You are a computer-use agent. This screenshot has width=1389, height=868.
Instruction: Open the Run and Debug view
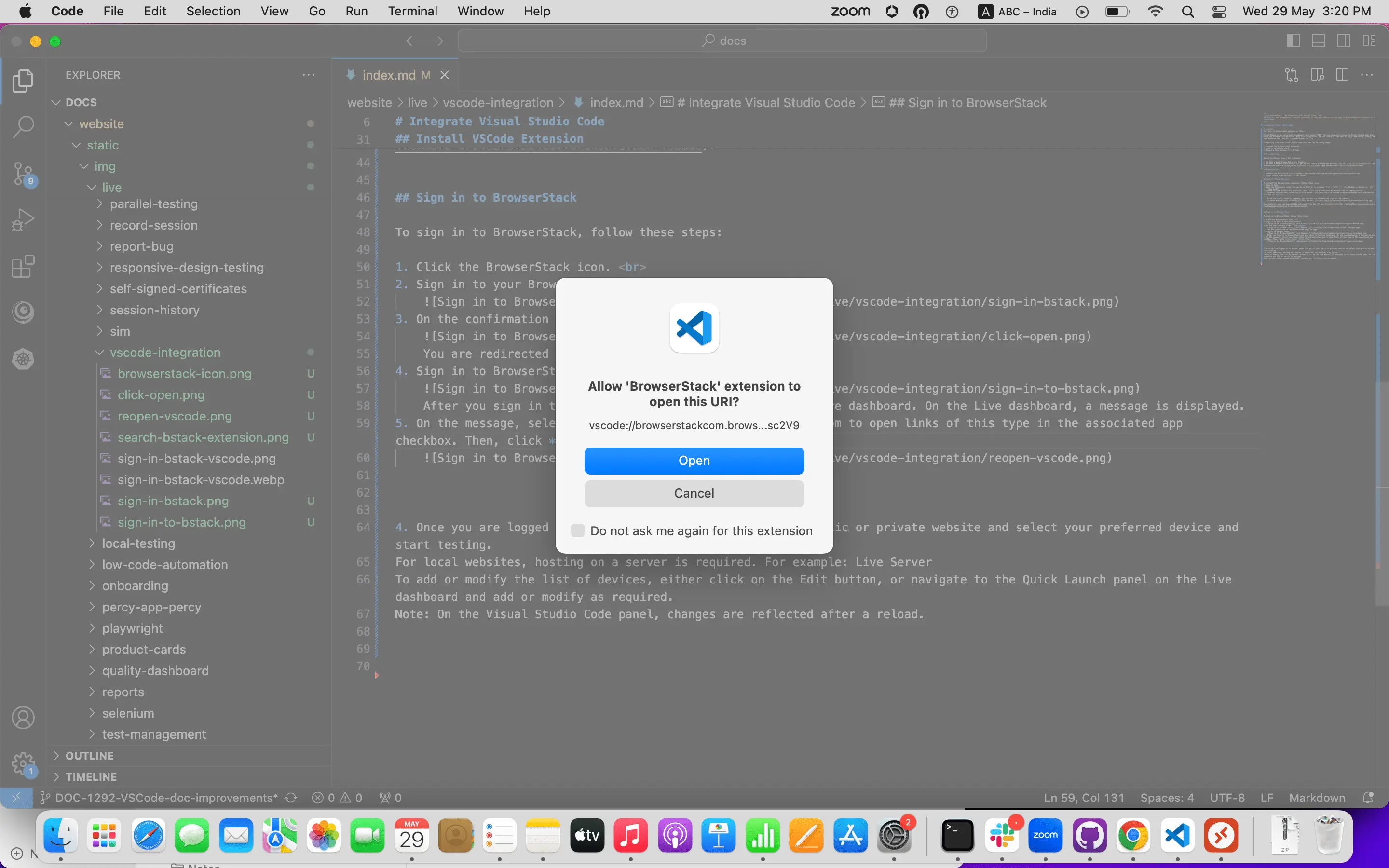[23, 220]
